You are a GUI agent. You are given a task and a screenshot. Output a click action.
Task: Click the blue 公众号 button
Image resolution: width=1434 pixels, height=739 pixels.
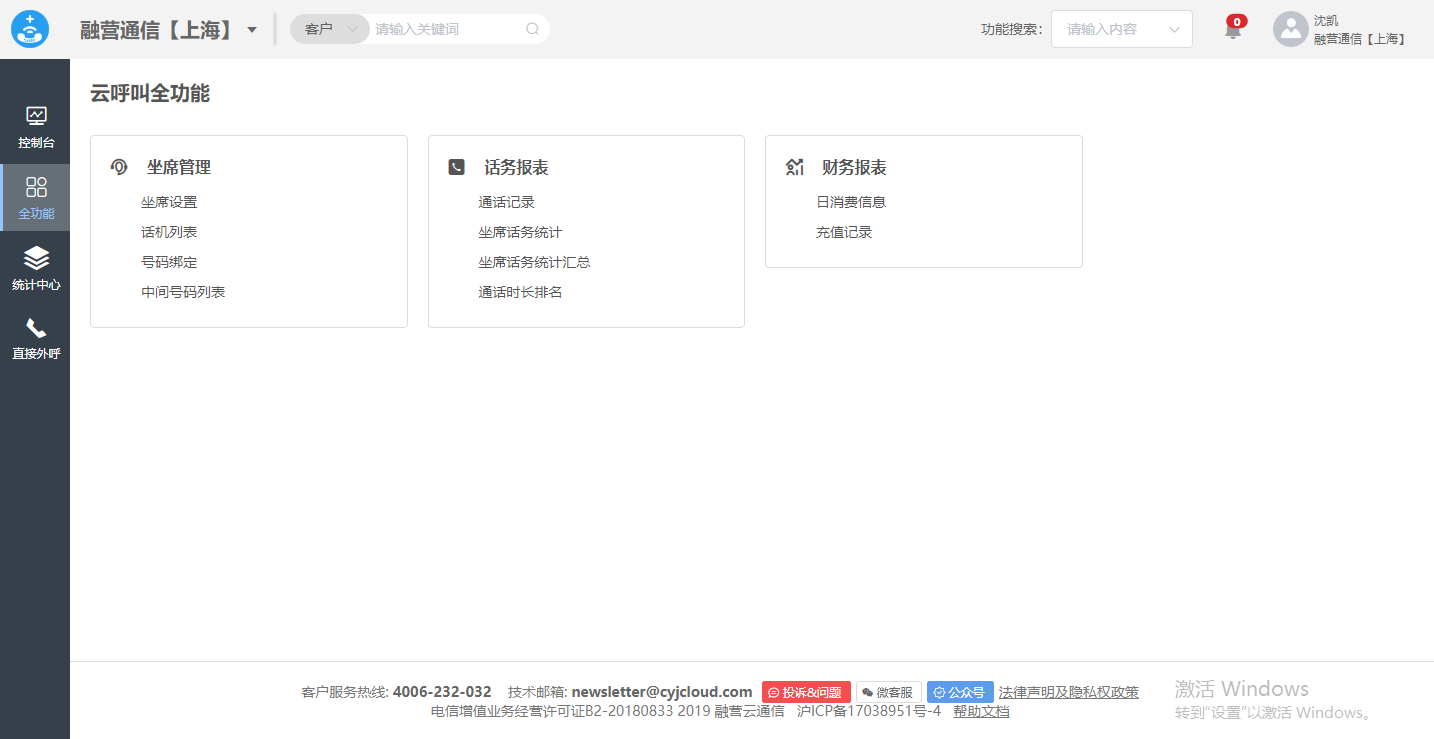pyautogui.click(x=959, y=692)
